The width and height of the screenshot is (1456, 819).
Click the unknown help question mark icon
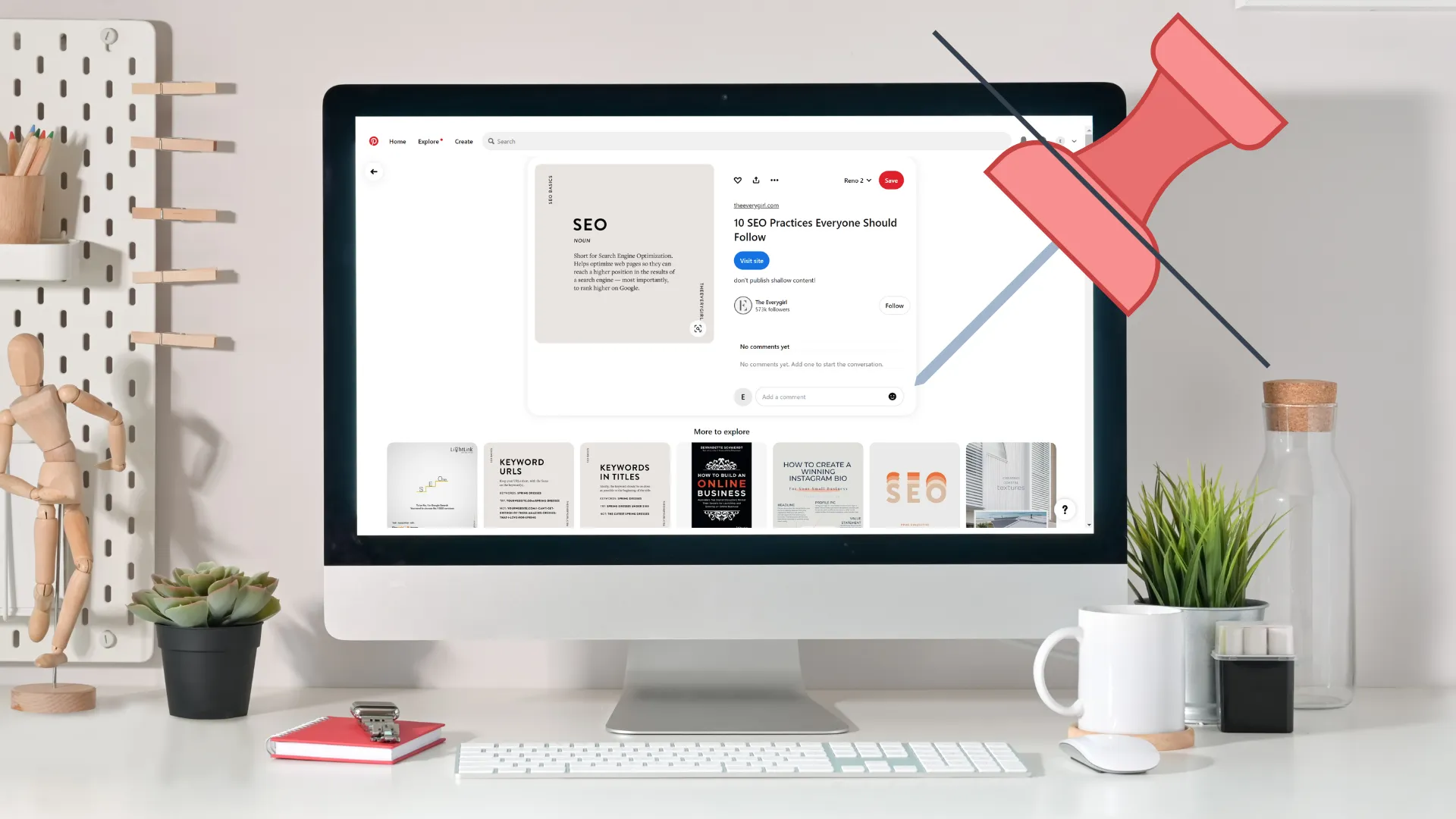[1065, 509]
